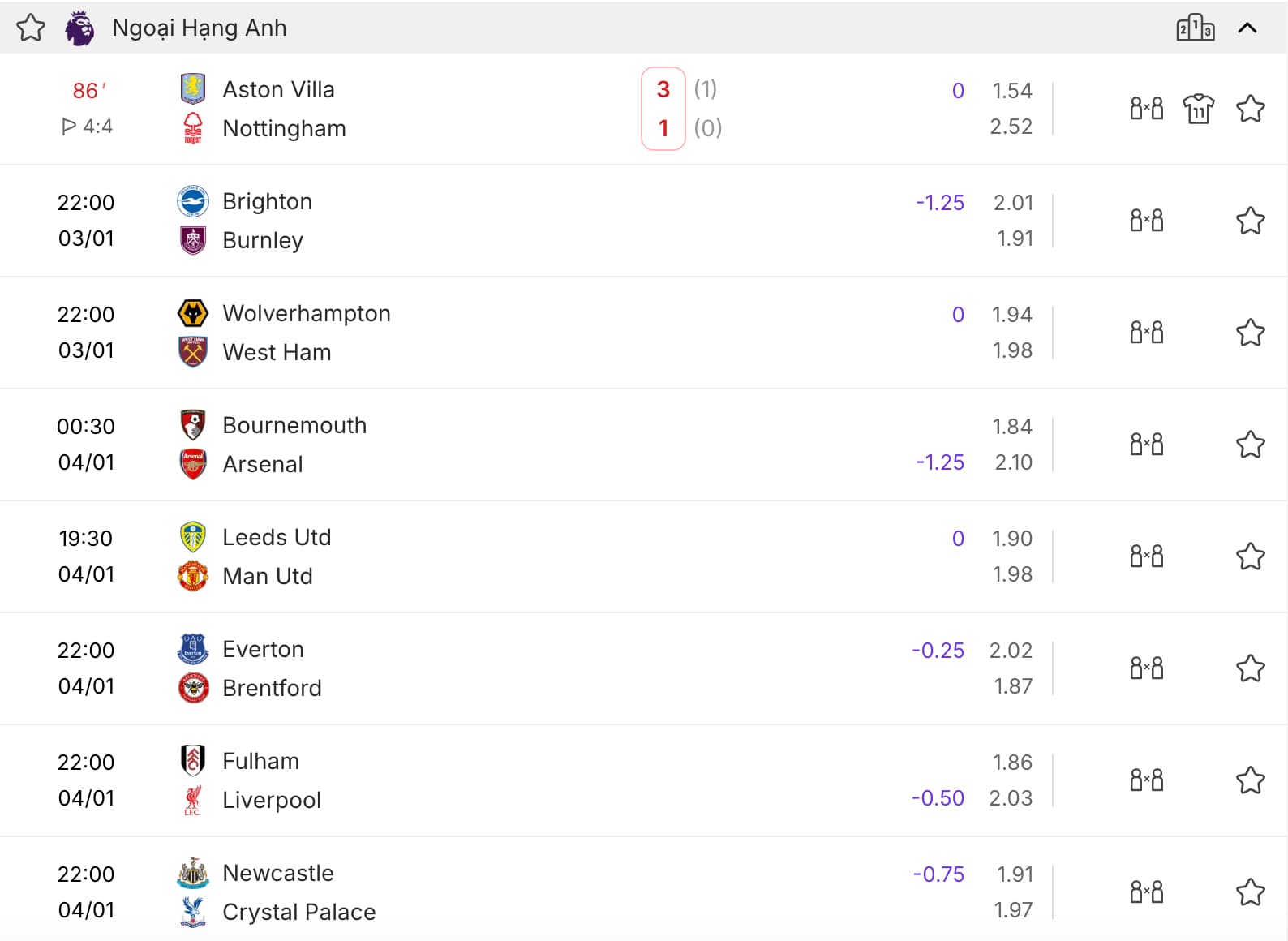Click the Premier League logo in header
Viewport: 1288px width, 941px height.
79,28
